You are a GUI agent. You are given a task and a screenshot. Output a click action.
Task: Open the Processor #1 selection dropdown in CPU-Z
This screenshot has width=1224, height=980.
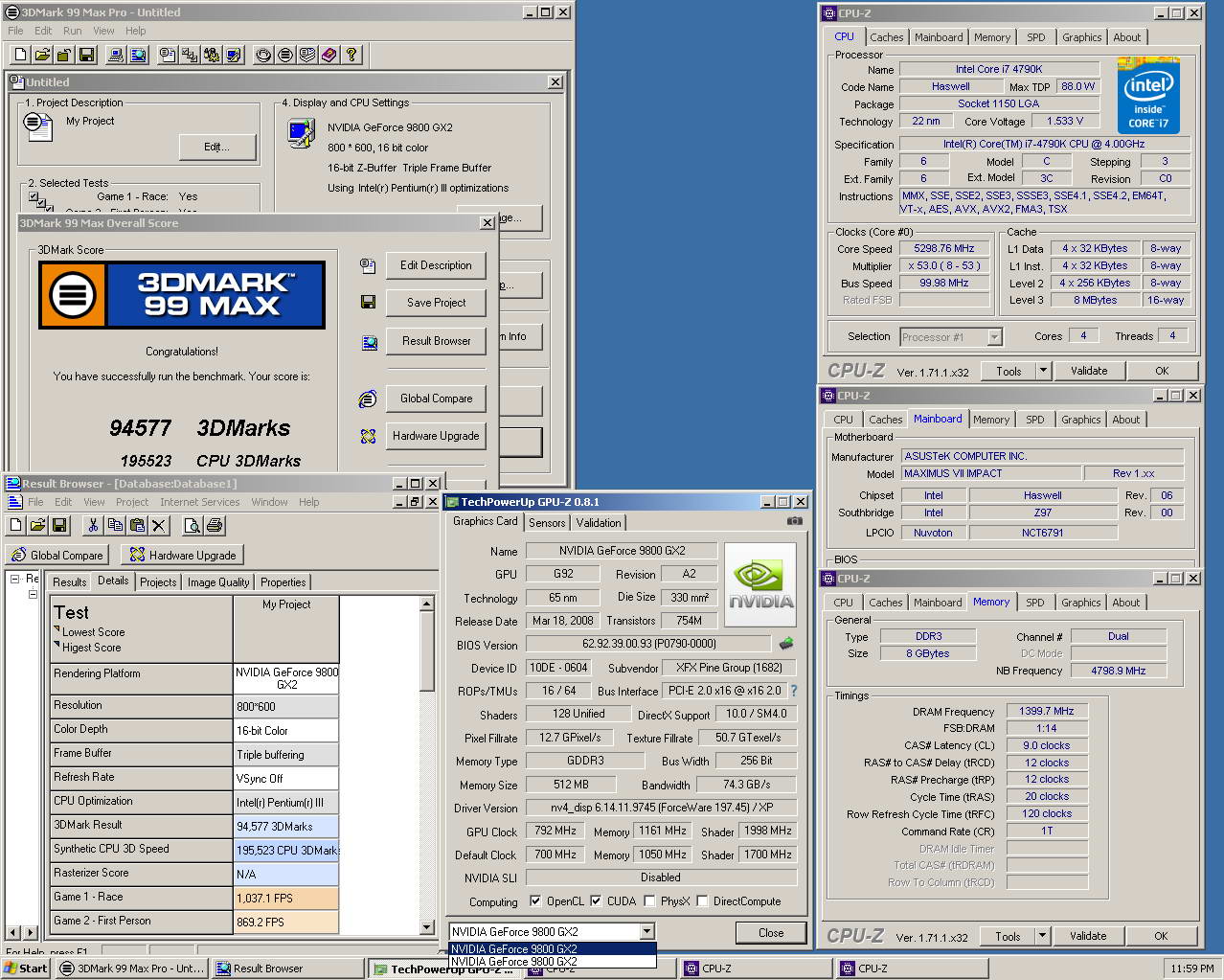pos(994,337)
